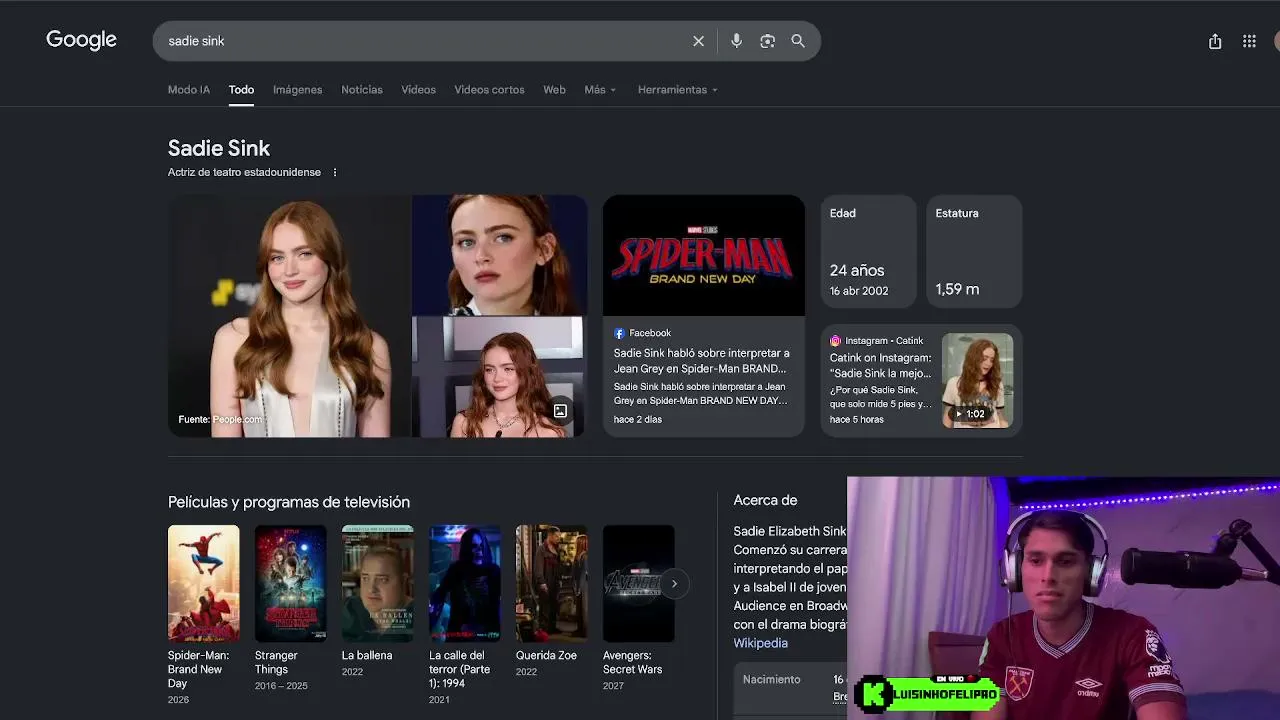Go to the Noticias tab
1280x720 pixels.
[x=362, y=90]
